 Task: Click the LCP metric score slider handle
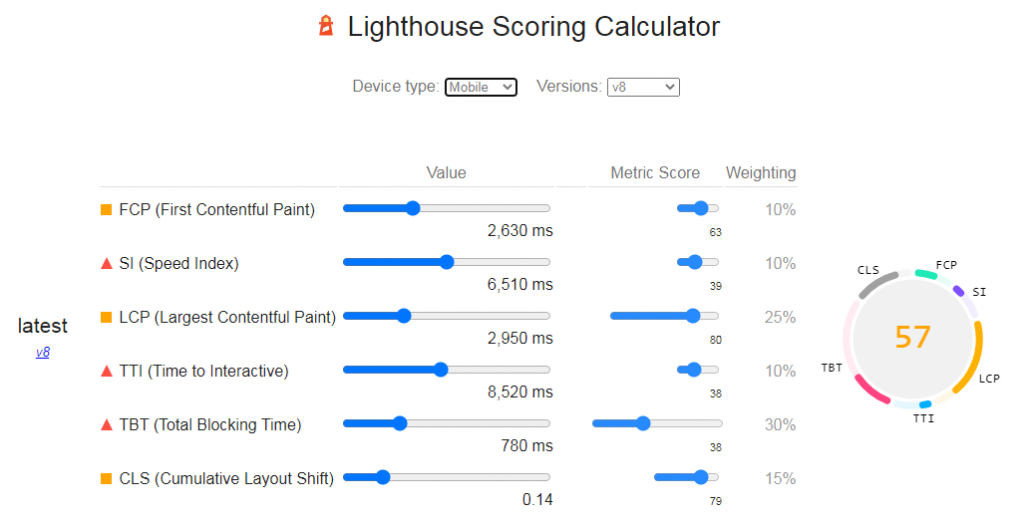click(693, 316)
